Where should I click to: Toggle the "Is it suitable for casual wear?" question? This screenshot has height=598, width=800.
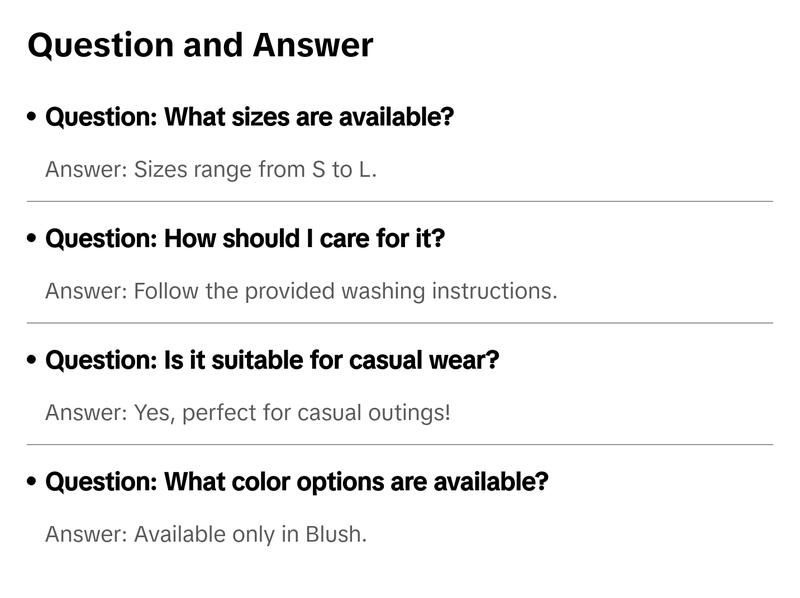(272, 360)
